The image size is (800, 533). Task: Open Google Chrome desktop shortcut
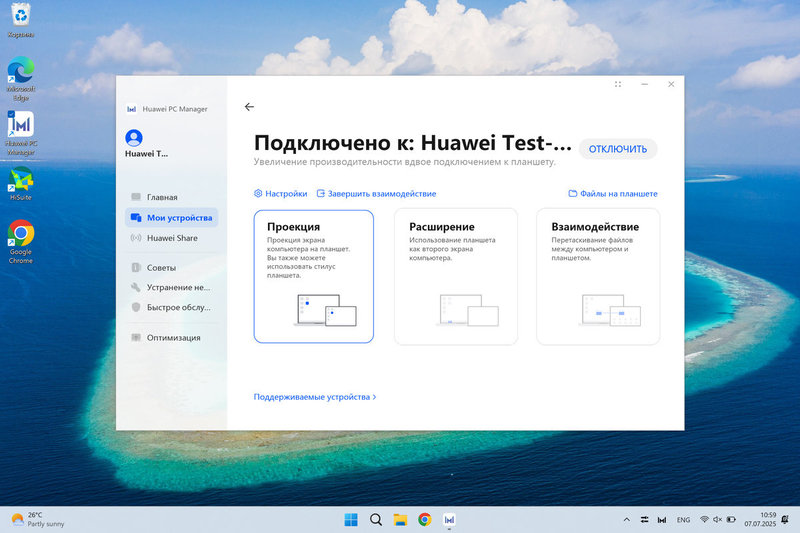coord(21,236)
